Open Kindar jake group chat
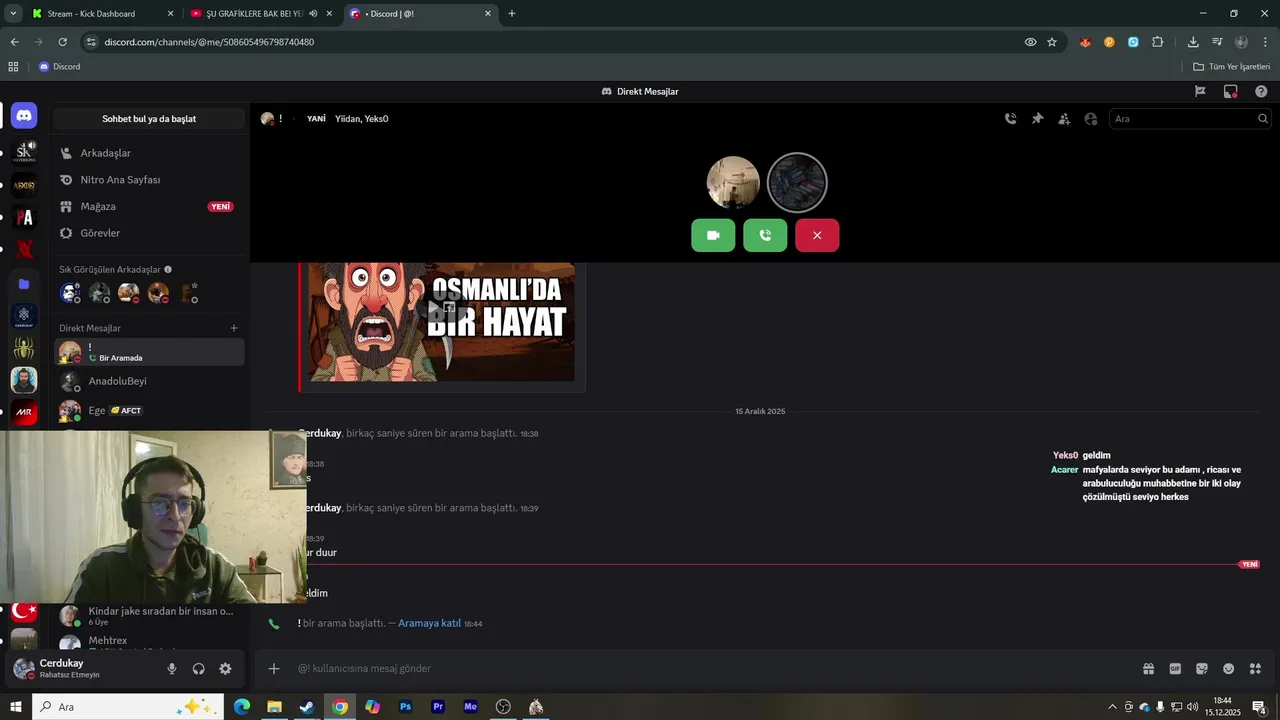 point(149,615)
